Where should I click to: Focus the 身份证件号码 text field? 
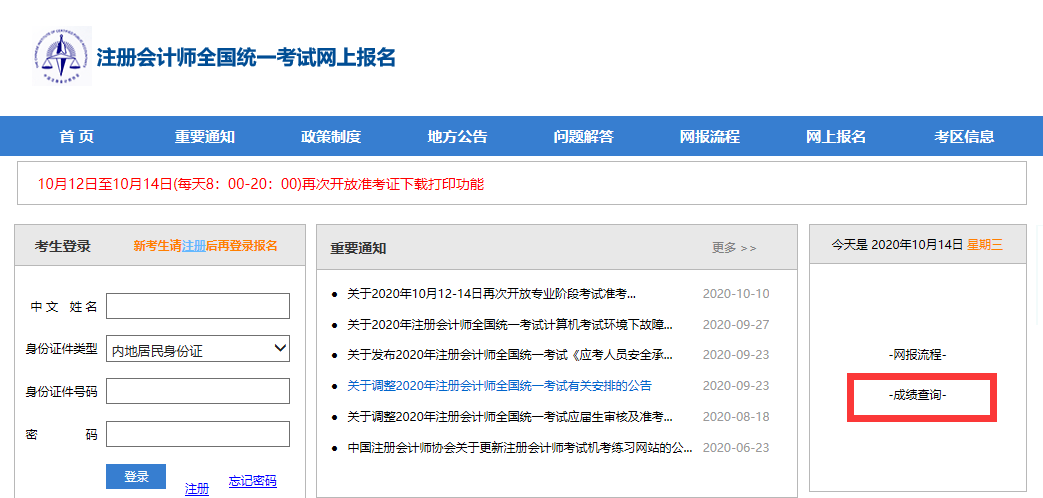(x=198, y=391)
